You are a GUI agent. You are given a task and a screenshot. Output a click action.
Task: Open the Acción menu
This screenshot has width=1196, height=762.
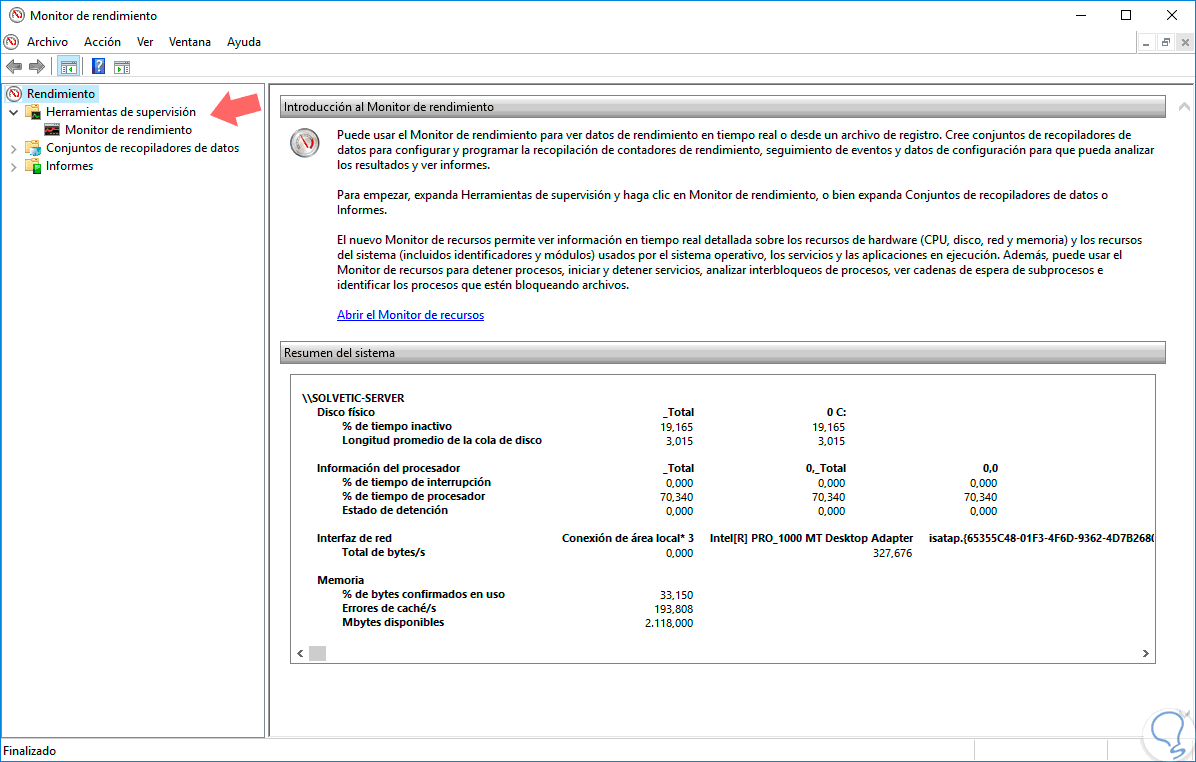click(102, 42)
